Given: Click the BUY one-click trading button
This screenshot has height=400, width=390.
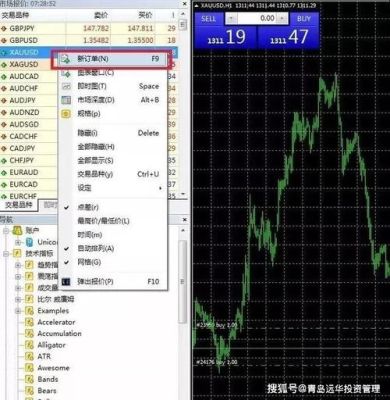Looking at the screenshot, I should click(304, 19).
